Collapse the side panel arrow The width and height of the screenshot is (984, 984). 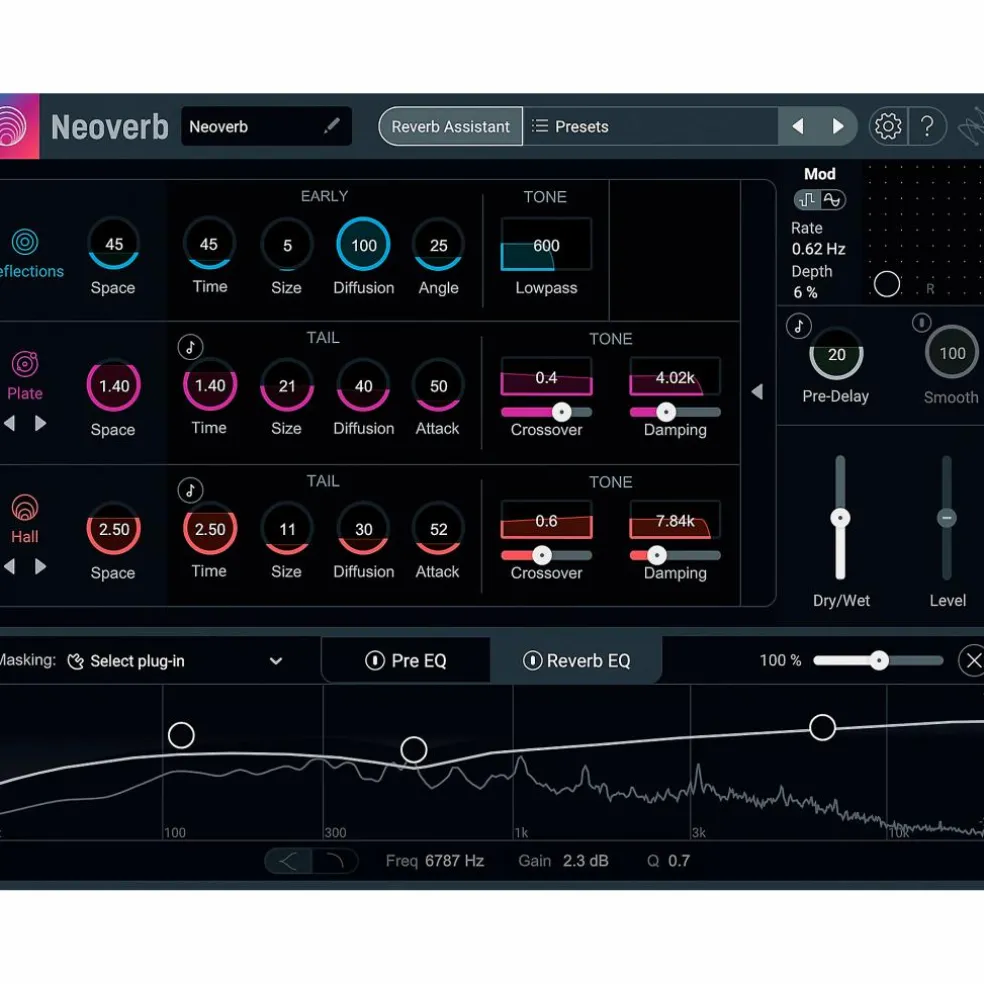757,392
